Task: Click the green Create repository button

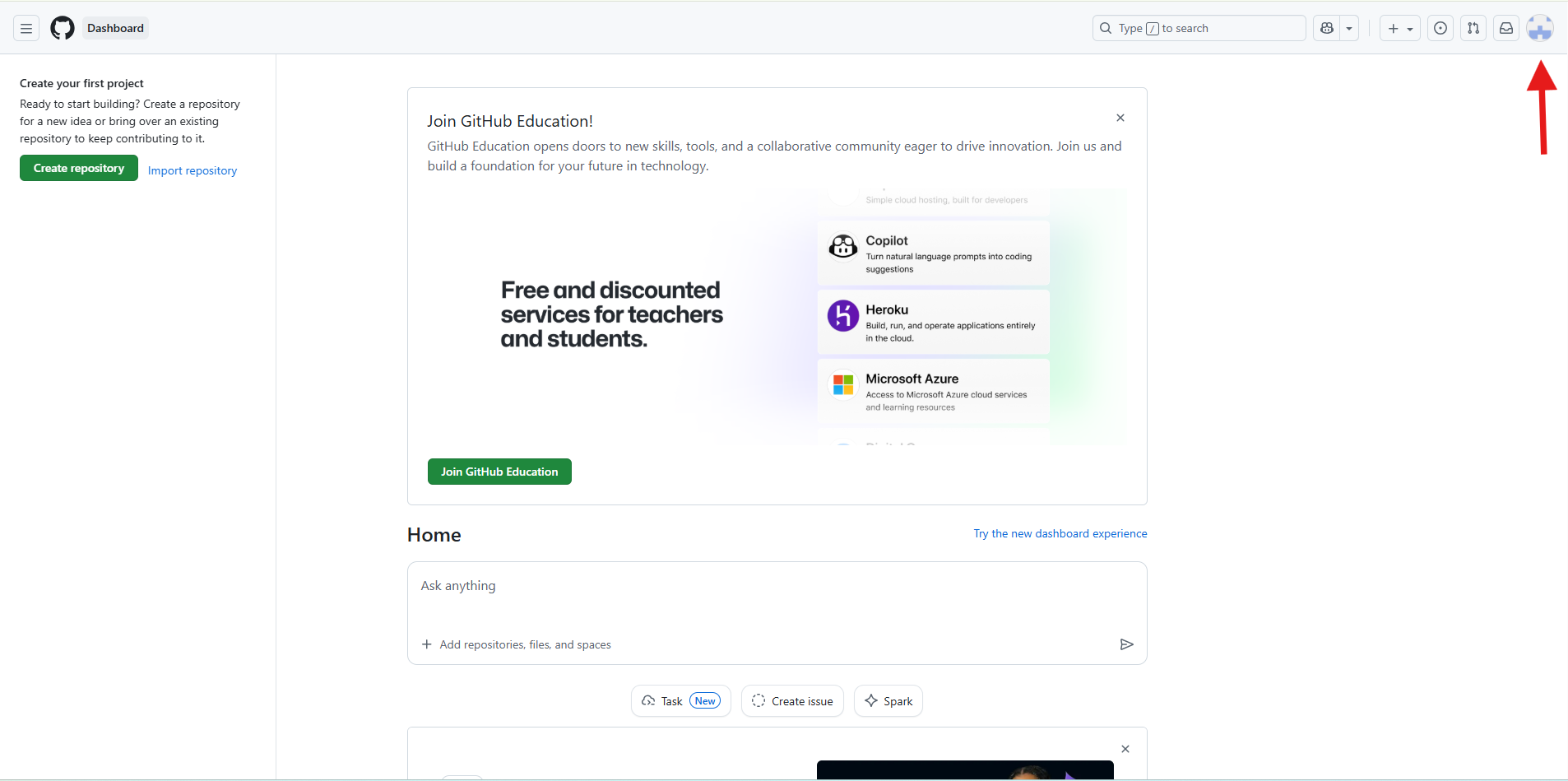Action: coord(79,168)
